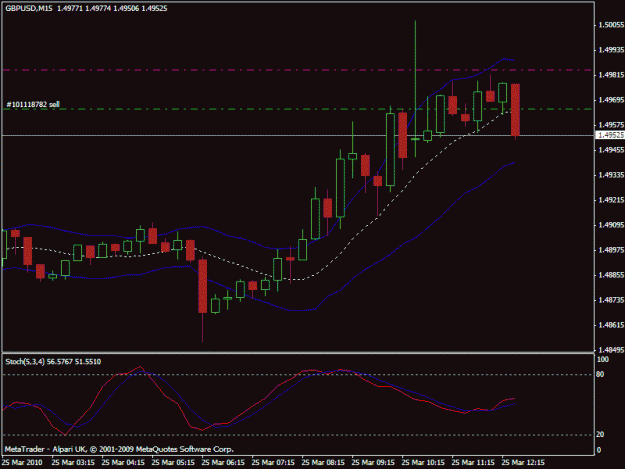Select the latest large red candlestick
This screenshot has width=625, height=469.
[515, 110]
